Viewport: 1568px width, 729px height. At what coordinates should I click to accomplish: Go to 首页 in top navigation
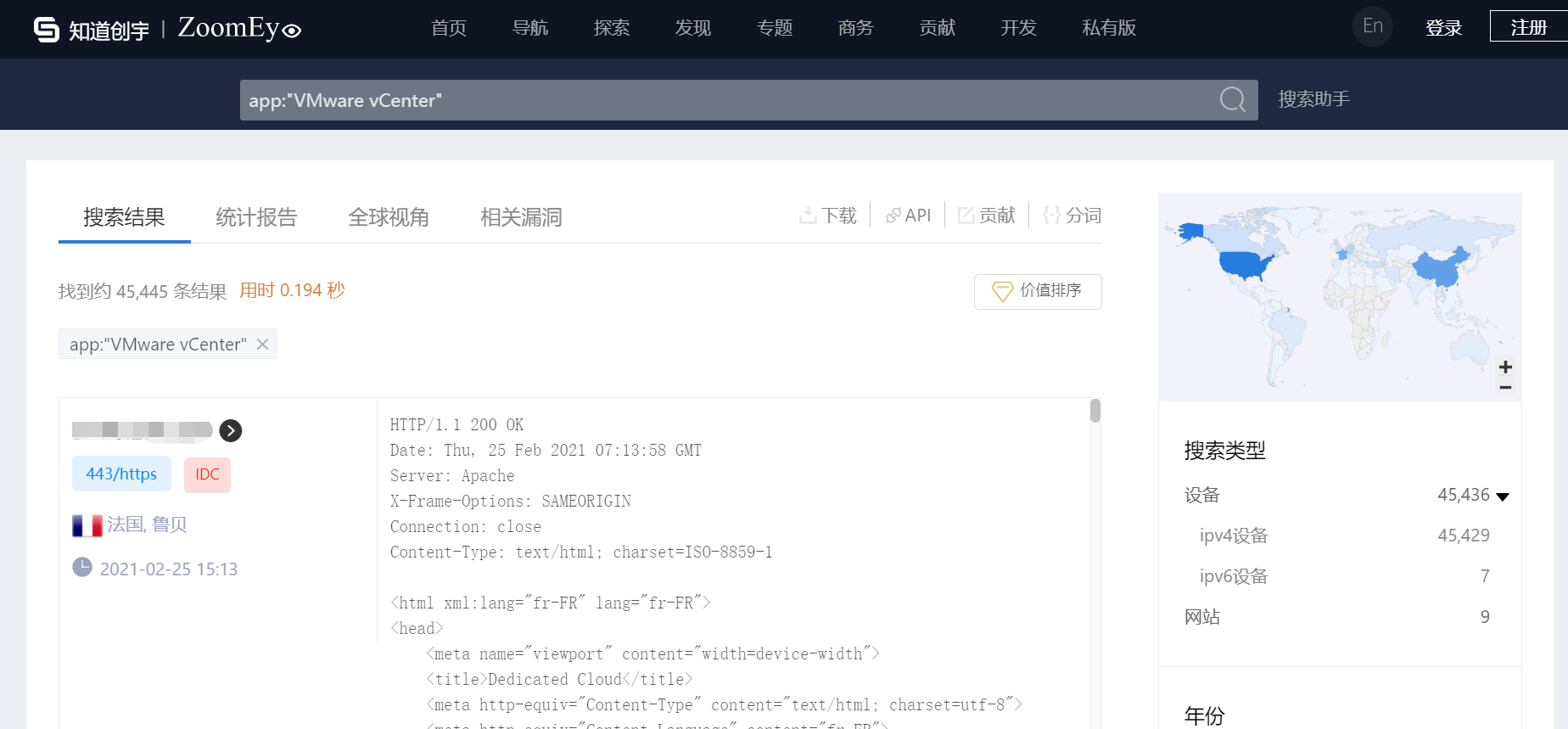click(x=449, y=28)
